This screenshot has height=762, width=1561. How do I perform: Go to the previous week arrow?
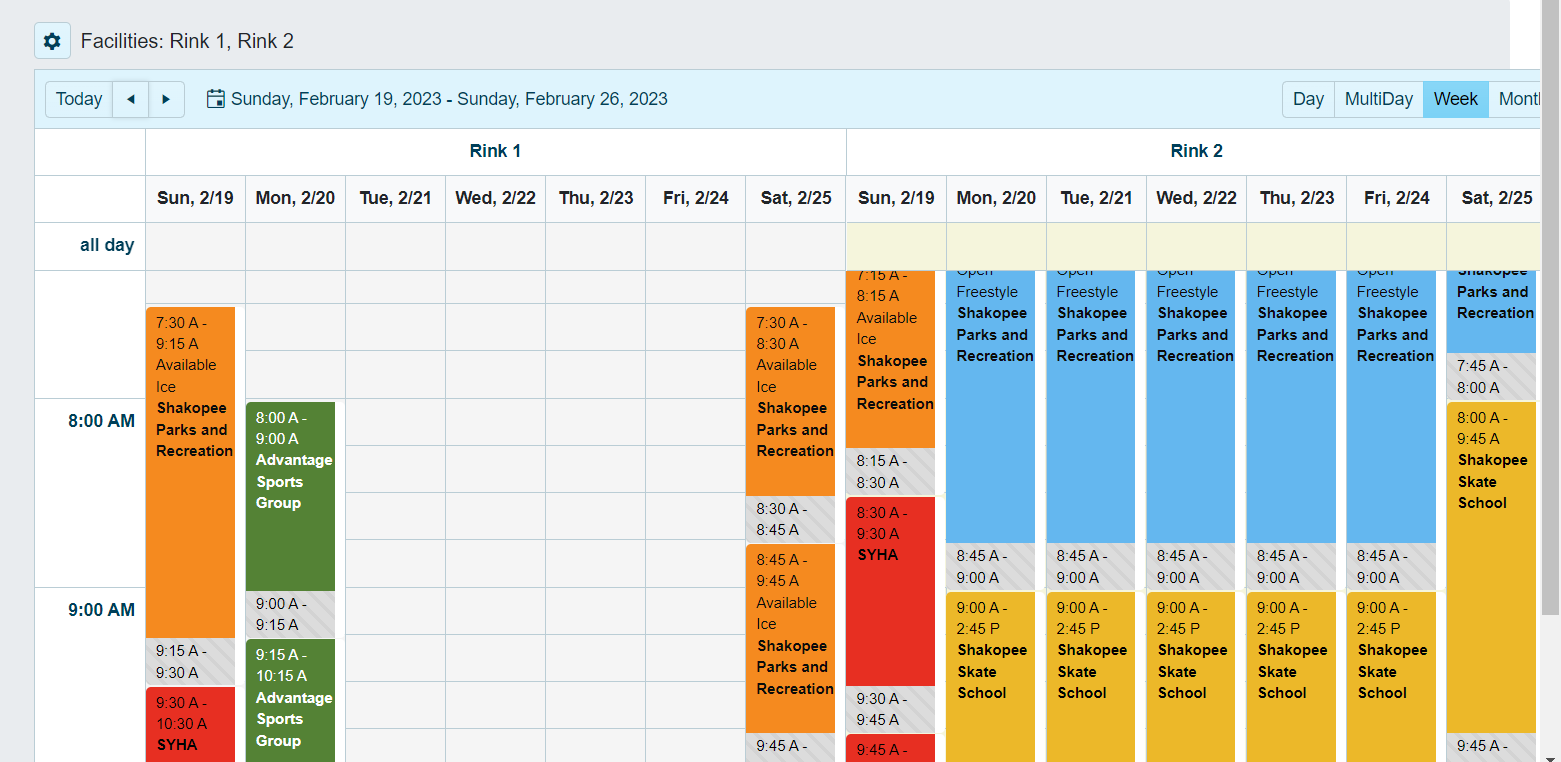(131, 99)
